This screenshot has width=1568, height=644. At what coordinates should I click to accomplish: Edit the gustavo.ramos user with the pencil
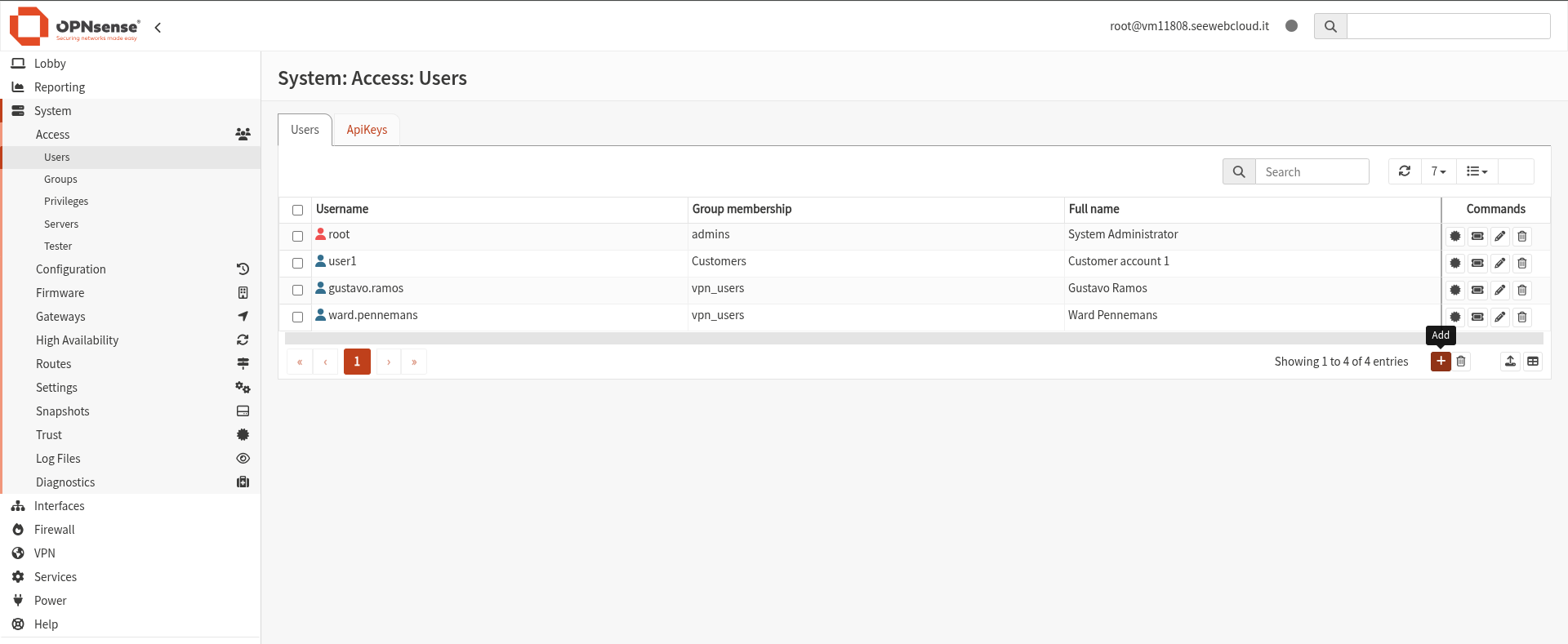pos(1500,291)
